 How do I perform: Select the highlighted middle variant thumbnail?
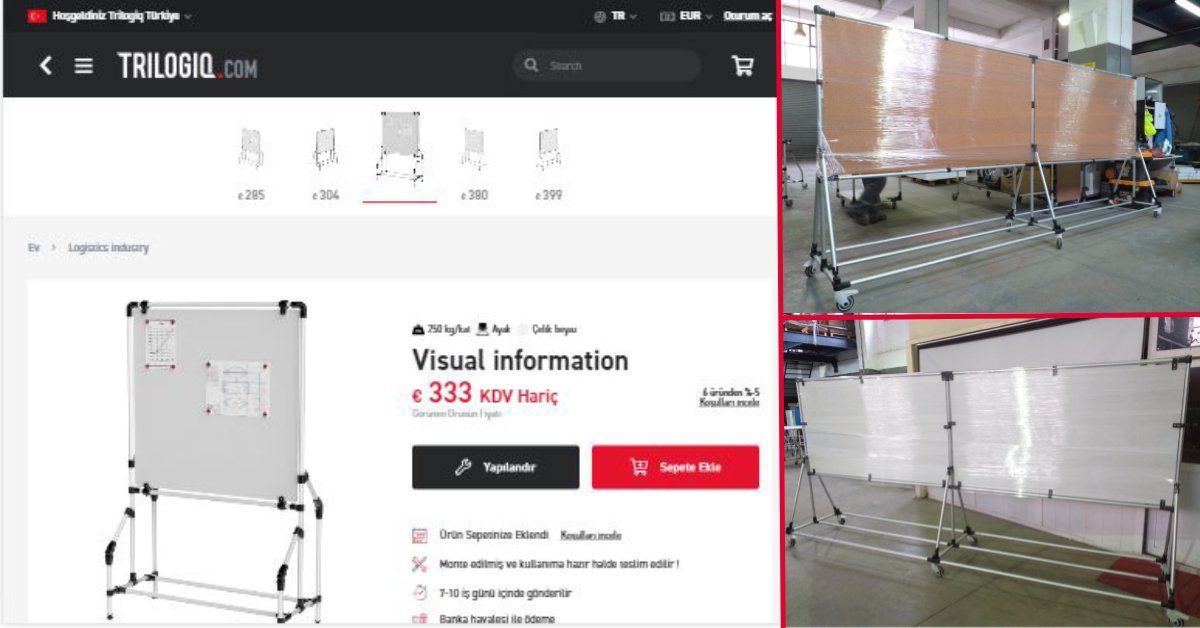coord(400,155)
